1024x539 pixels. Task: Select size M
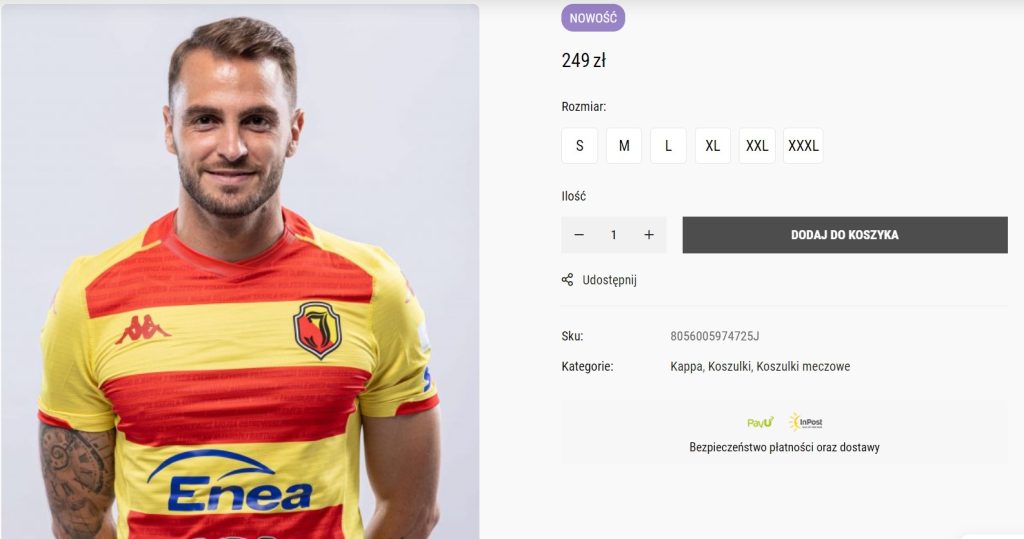coord(624,146)
